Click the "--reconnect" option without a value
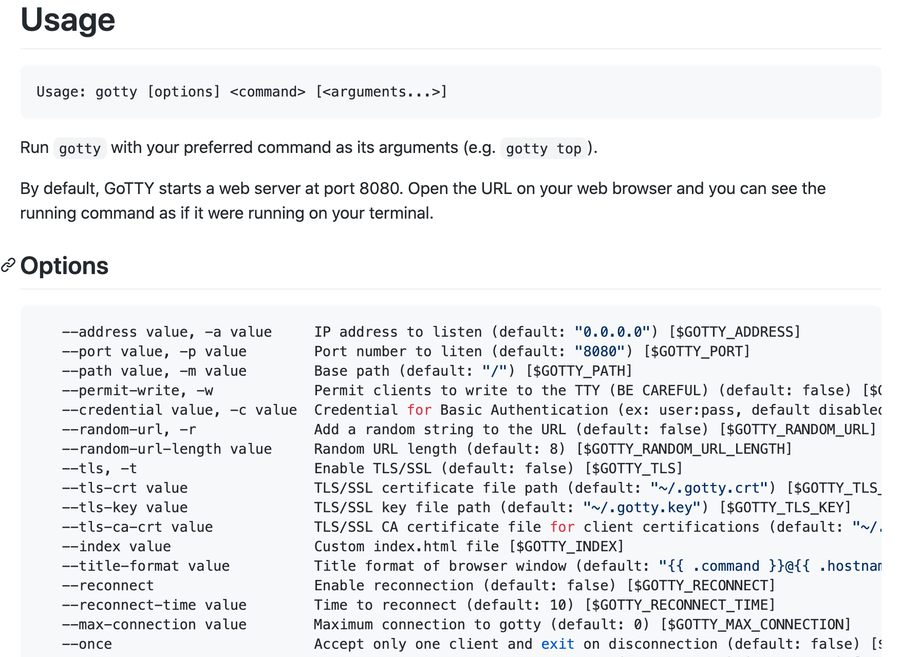This screenshot has width=900, height=657. 108,585
